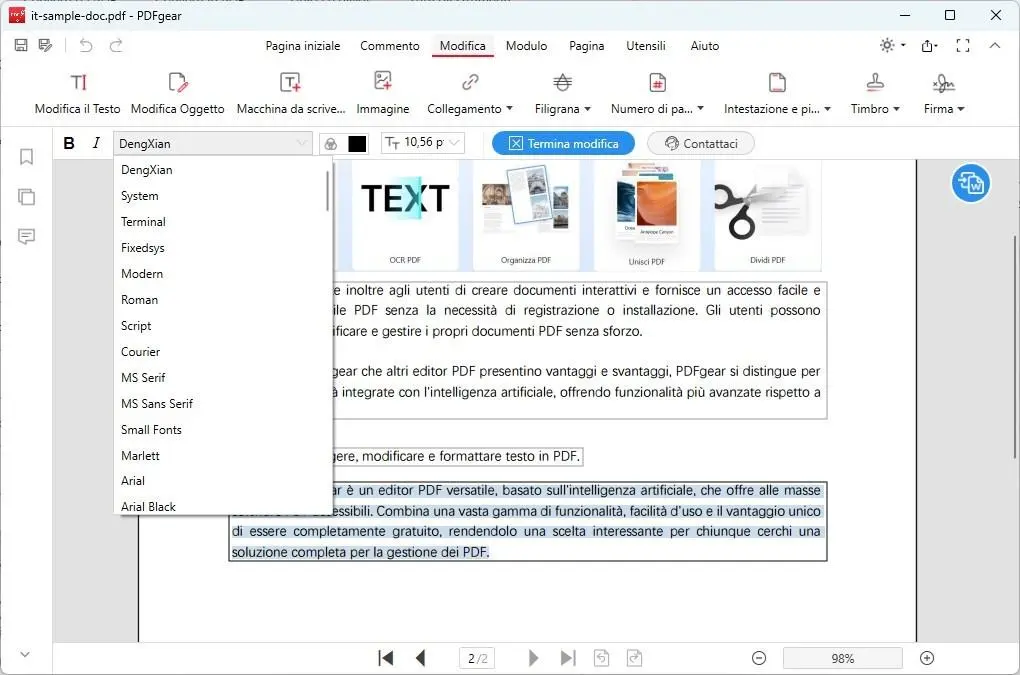Enter full screen mode
Viewport: 1020px width, 675px height.
click(x=963, y=46)
